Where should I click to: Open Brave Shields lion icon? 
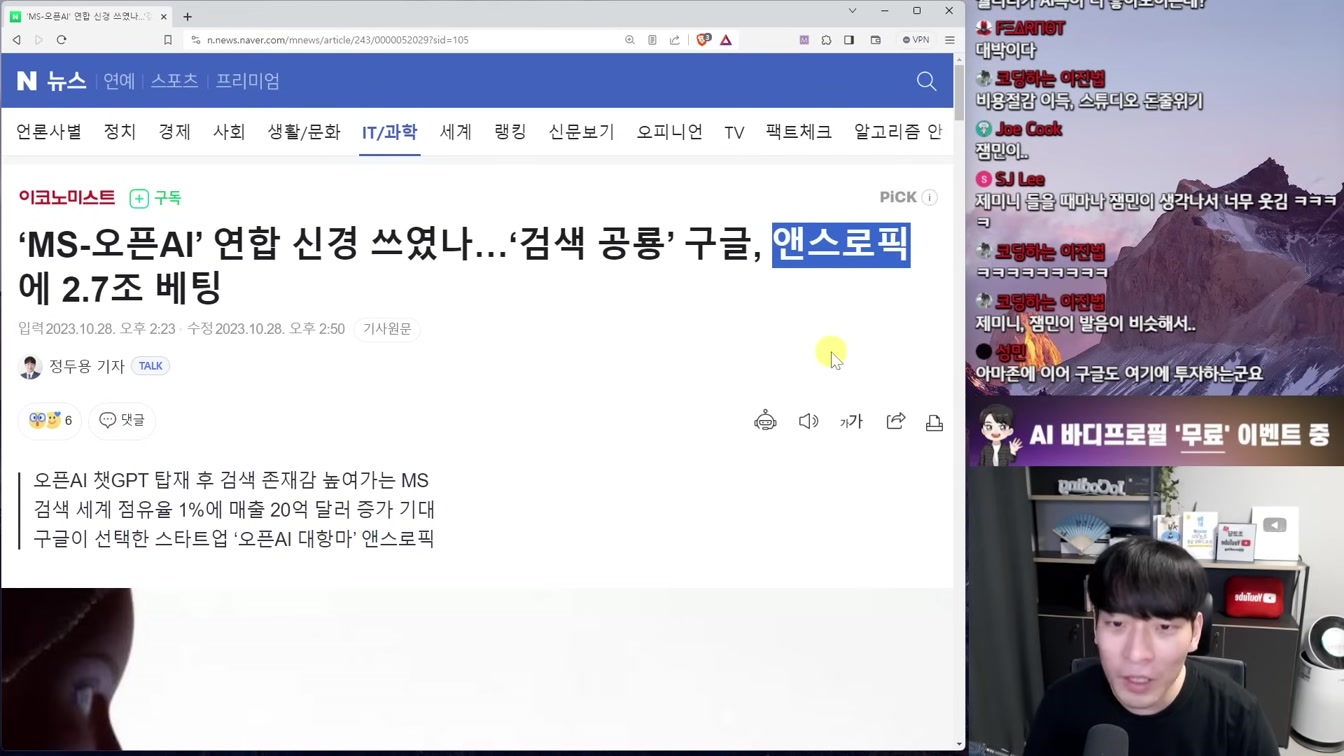(x=703, y=40)
